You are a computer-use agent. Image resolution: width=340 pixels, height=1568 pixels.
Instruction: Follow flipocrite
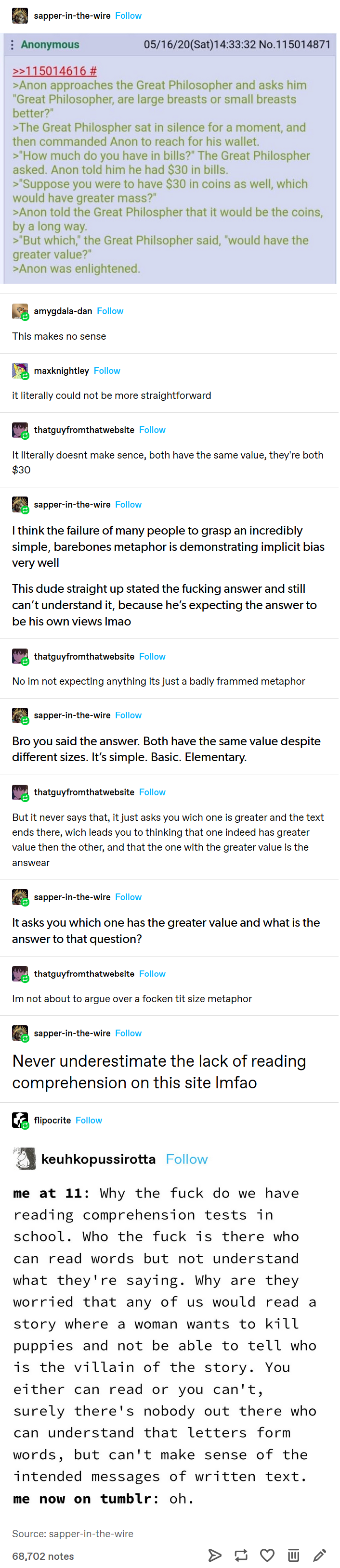[x=89, y=1120]
